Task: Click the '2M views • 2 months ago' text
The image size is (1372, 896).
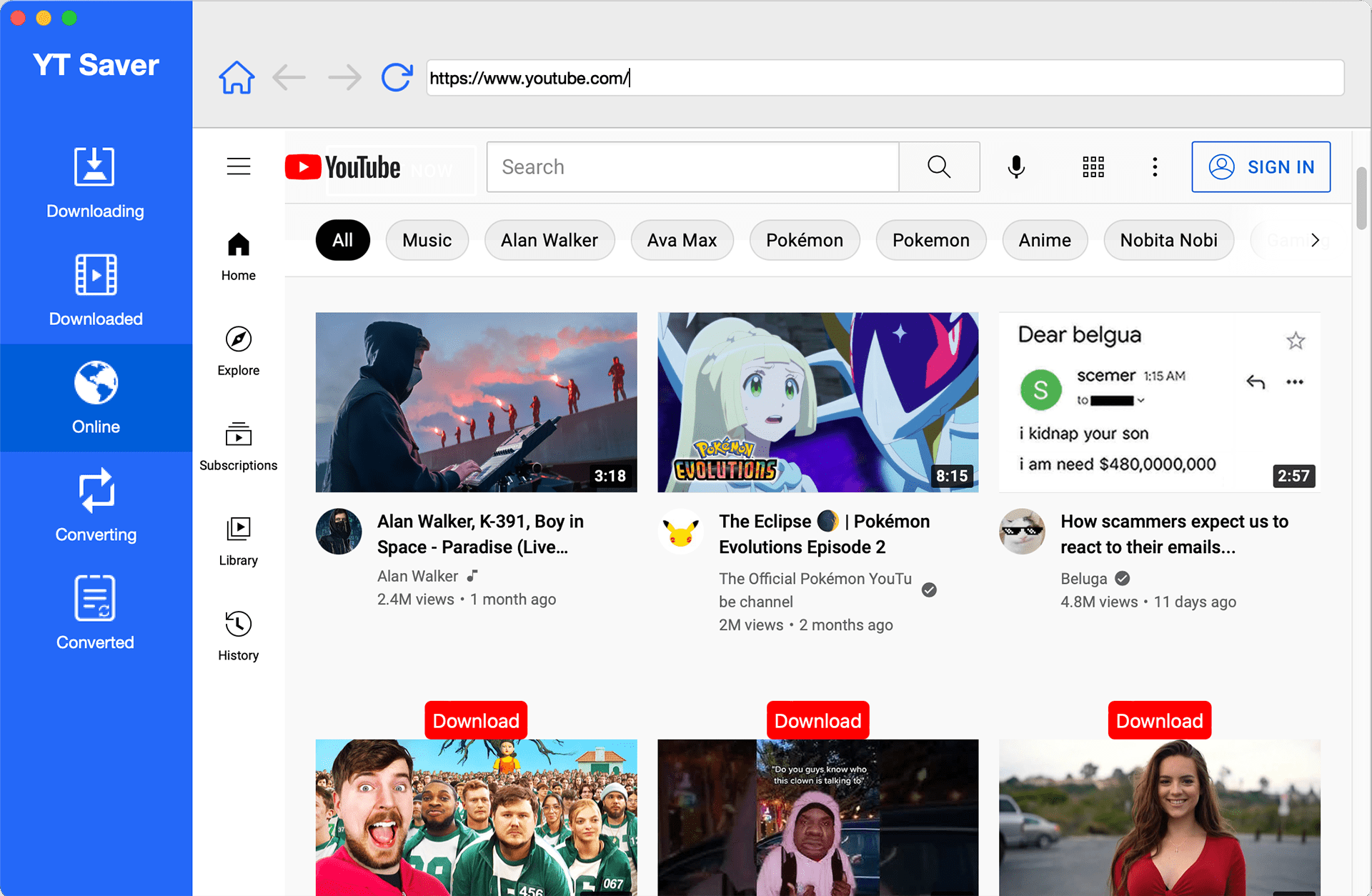Action: (806, 624)
